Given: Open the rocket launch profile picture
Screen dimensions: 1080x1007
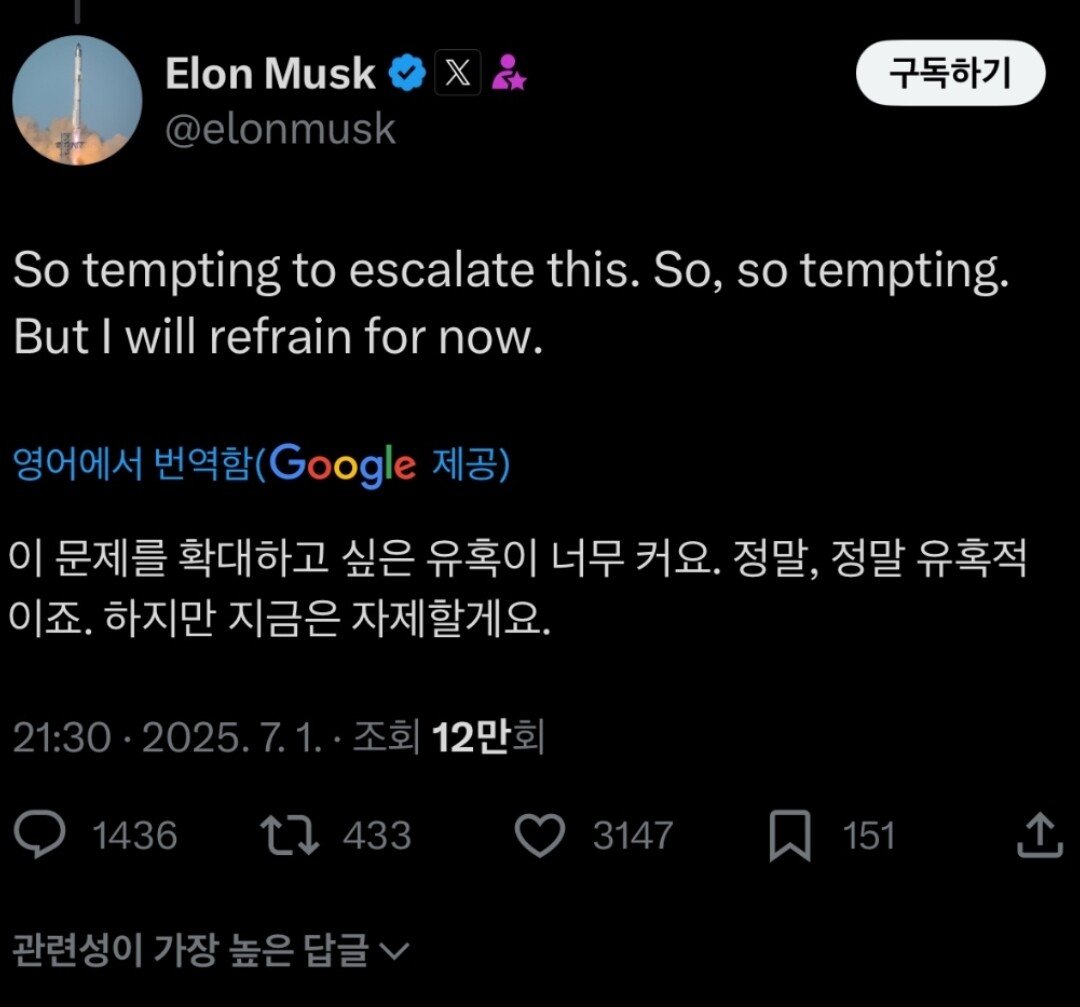Looking at the screenshot, I should tap(77, 100).
